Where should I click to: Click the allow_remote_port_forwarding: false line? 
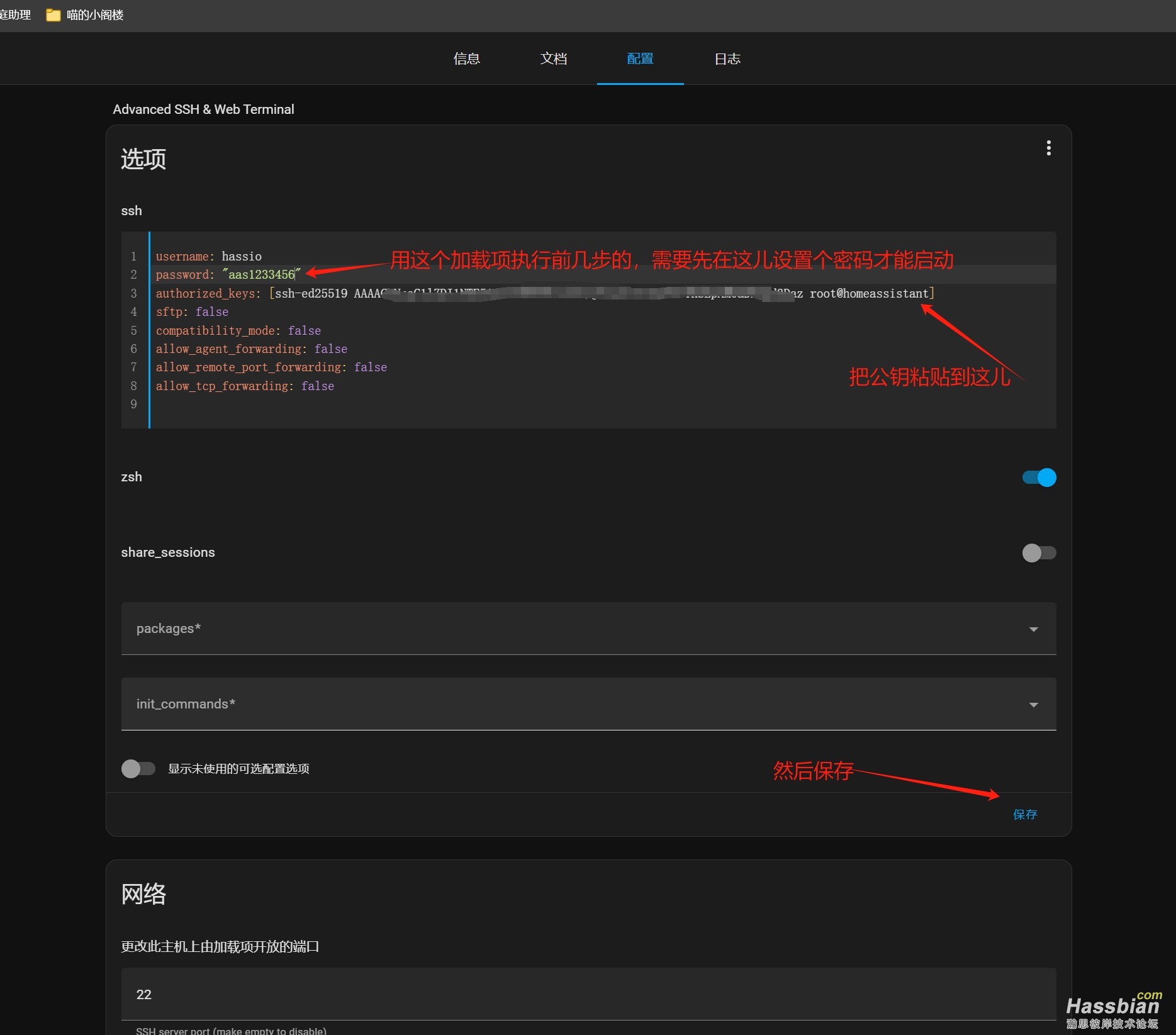coord(271,367)
